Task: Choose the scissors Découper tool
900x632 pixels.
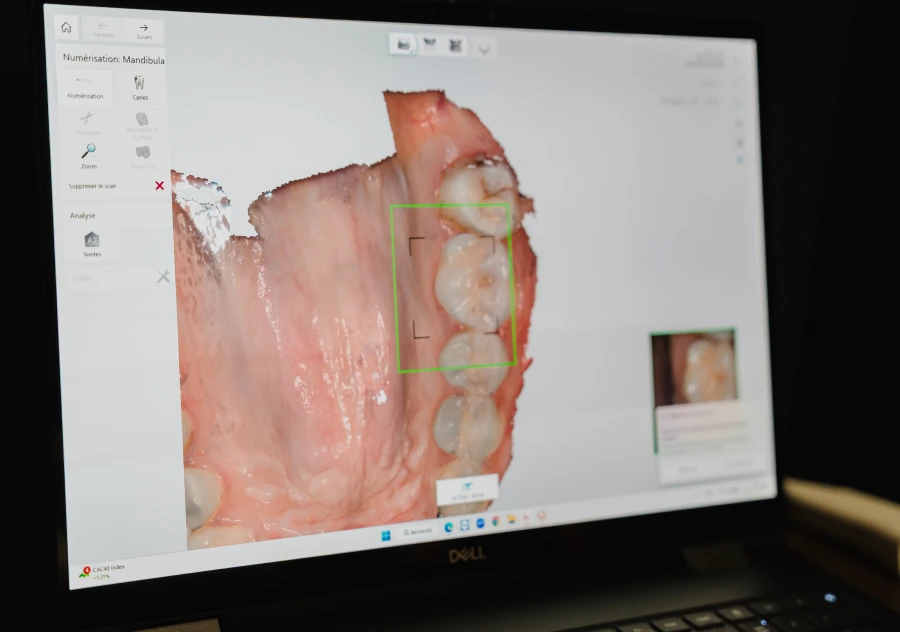Action: (x=87, y=121)
